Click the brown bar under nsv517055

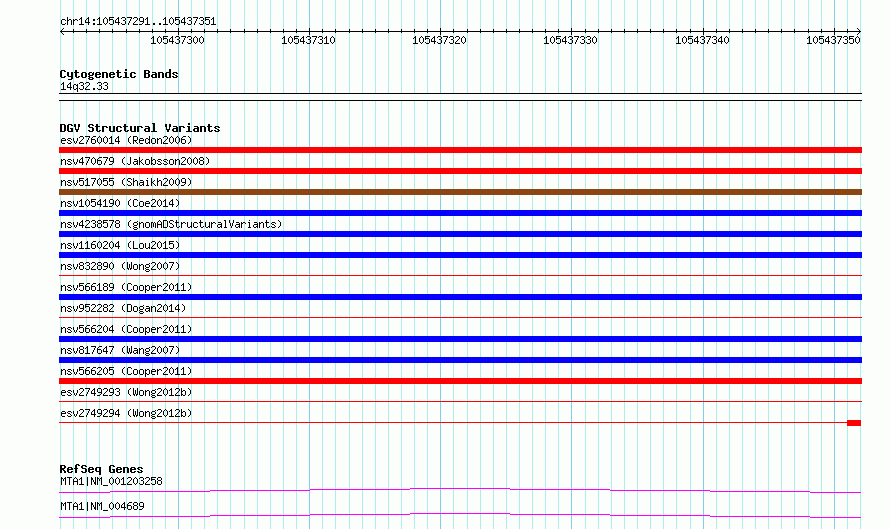tap(460, 192)
